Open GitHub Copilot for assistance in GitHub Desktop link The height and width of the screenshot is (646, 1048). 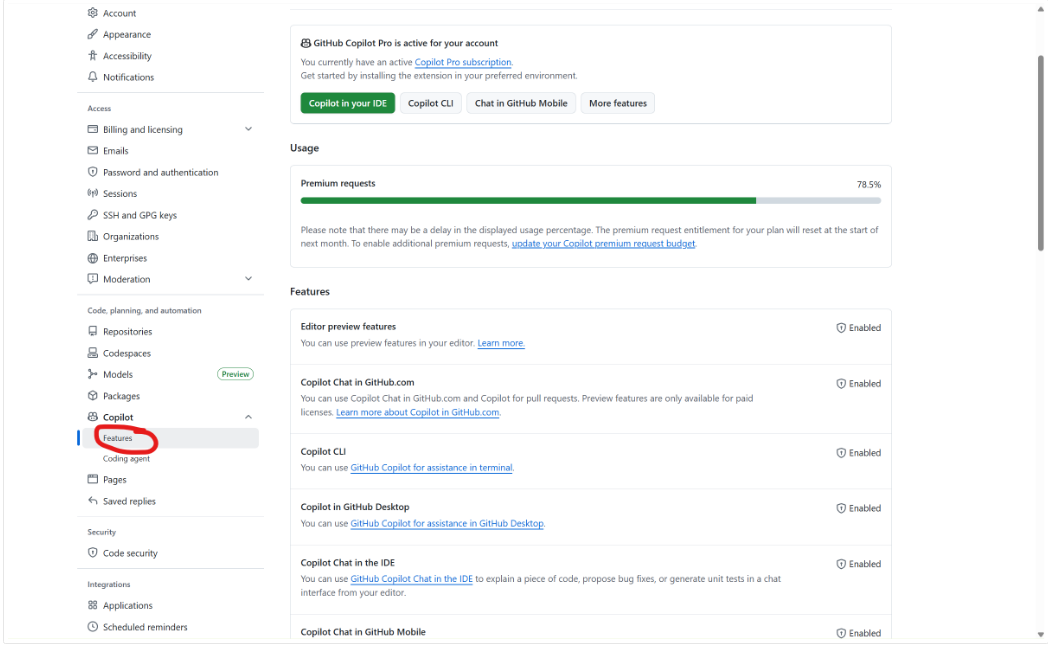point(447,523)
